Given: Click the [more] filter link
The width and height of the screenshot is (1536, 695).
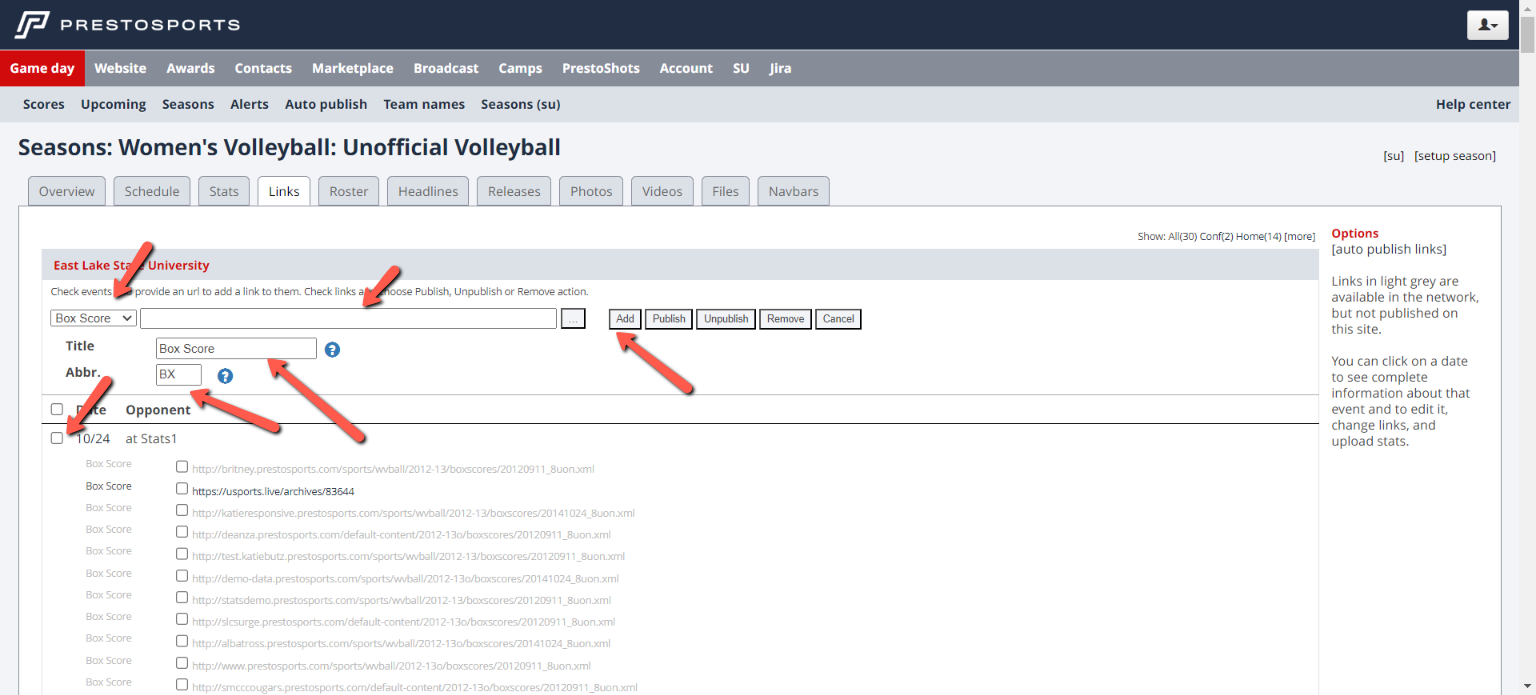Looking at the screenshot, I should [x=1300, y=237].
